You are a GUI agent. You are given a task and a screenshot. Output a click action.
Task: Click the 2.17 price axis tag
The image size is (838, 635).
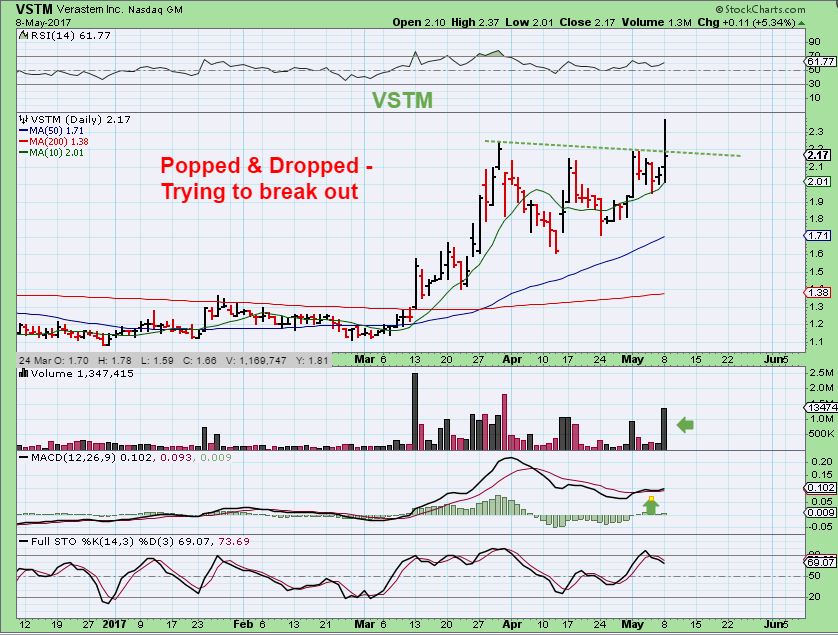[x=818, y=155]
